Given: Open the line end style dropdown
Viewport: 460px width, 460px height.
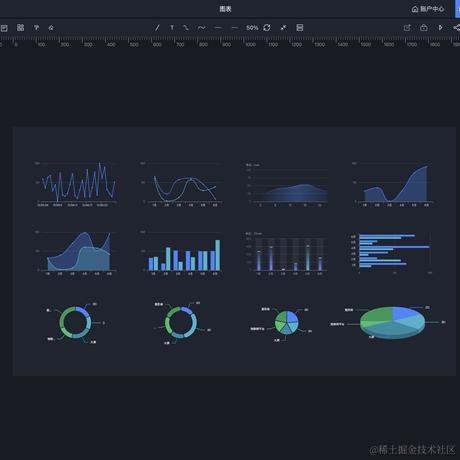Looking at the screenshot, I should pos(235,28).
